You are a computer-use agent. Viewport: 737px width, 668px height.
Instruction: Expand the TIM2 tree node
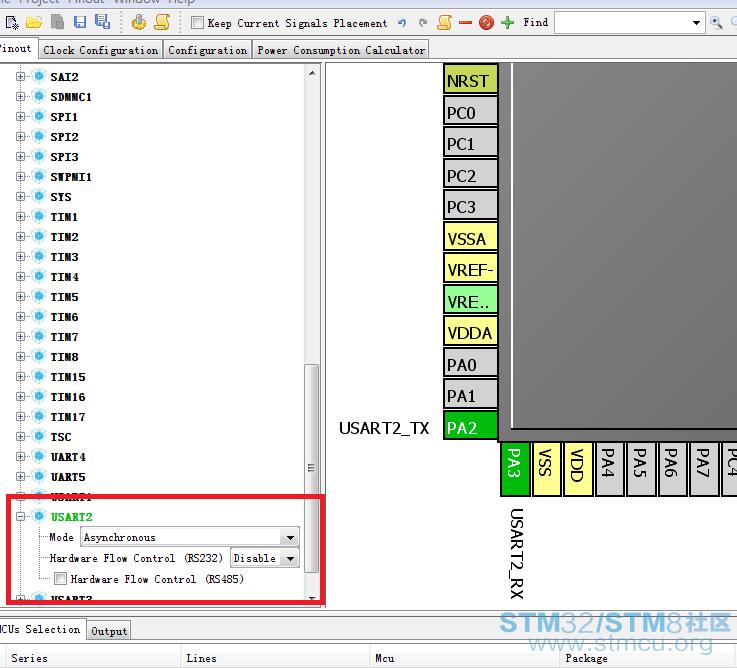pos(20,236)
